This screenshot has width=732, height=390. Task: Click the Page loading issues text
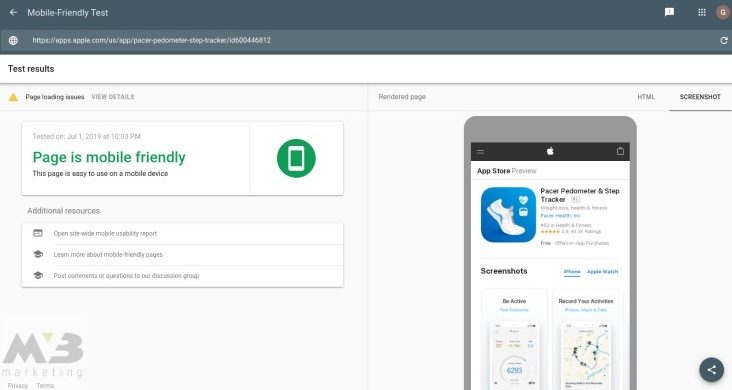point(55,97)
